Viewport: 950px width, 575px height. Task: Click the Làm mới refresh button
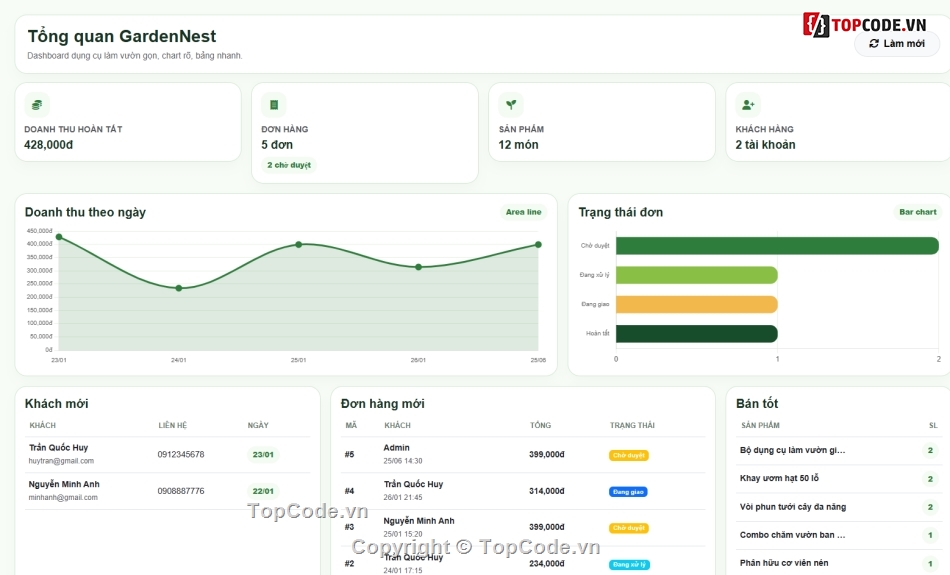(897, 44)
